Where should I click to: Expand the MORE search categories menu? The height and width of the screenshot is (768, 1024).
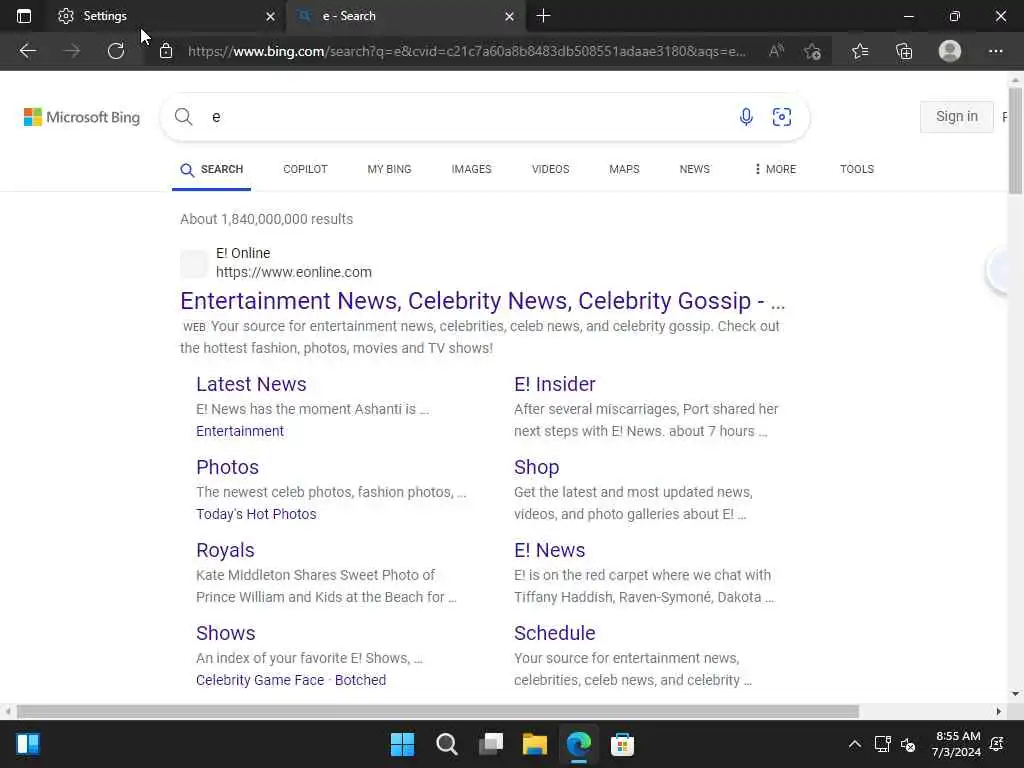coord(775,169)
